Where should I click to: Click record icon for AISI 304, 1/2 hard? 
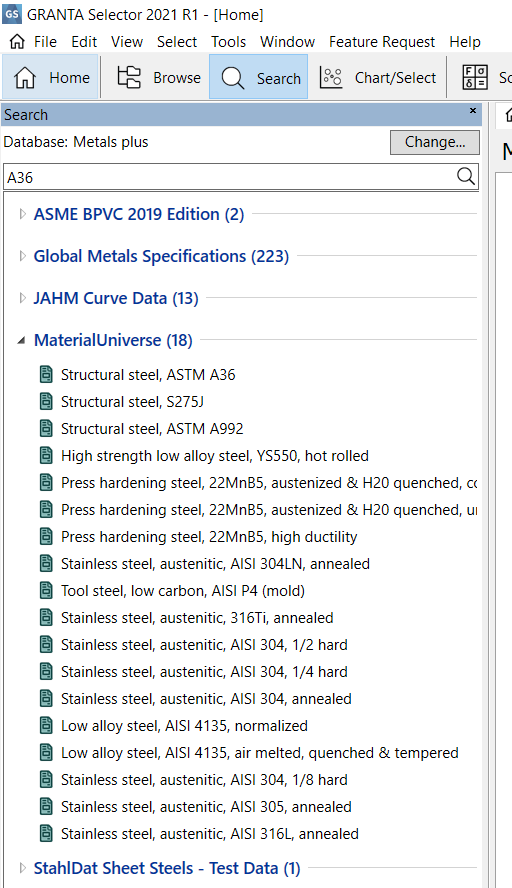(x=46, y=645)
